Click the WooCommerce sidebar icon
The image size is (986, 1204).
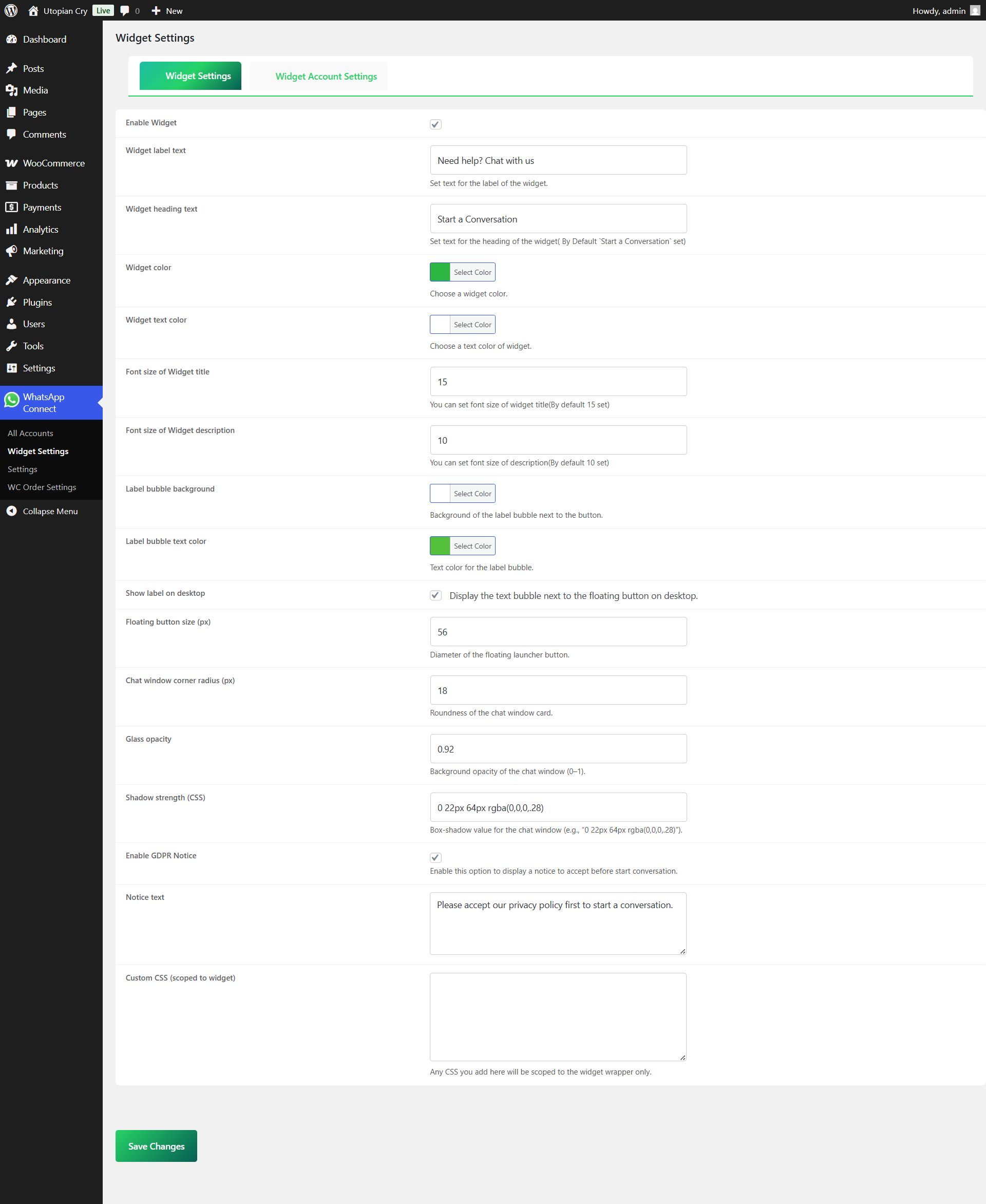pos(11,163)
